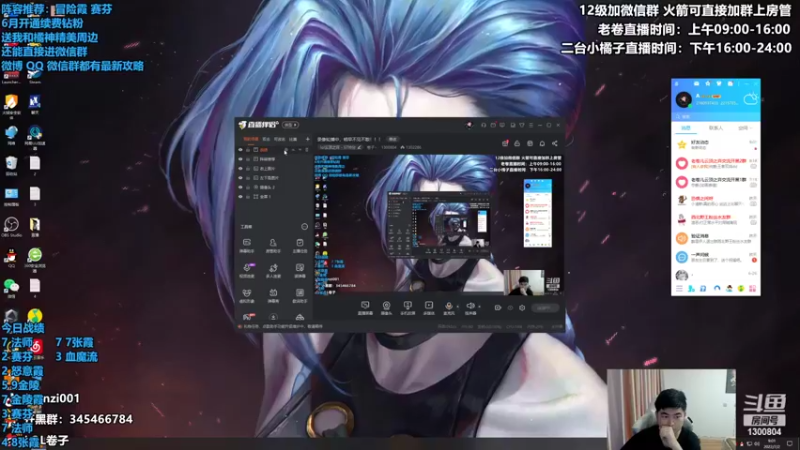Screen dimensions: 800x450
Task: Delete the selected source via trash icon
Action: pos(307,149)
